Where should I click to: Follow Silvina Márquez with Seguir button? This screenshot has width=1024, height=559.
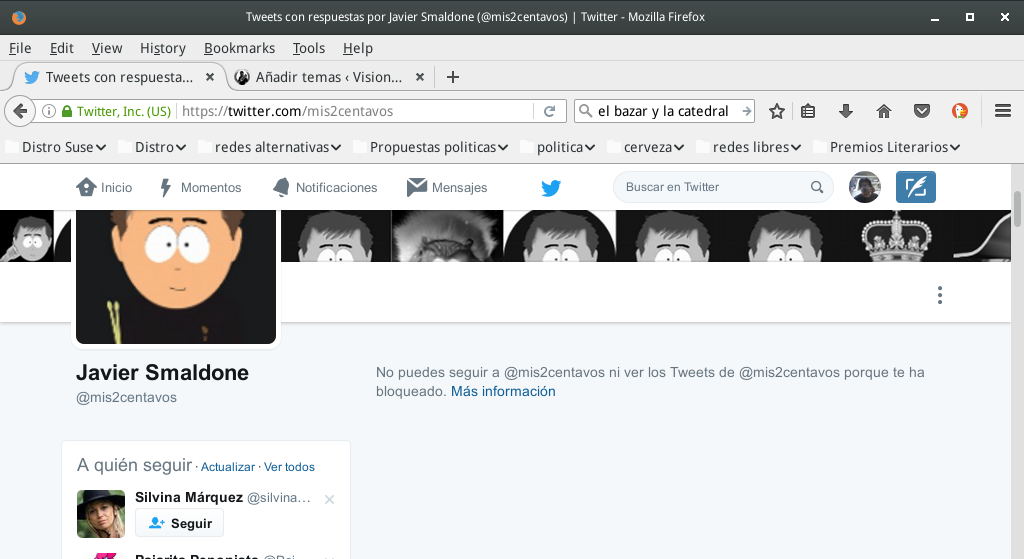click(x=180, y=523)
